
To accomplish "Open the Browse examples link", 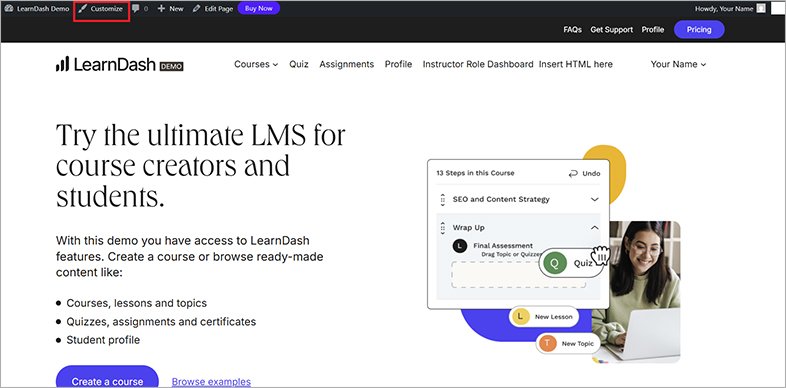I will [211, 381].
